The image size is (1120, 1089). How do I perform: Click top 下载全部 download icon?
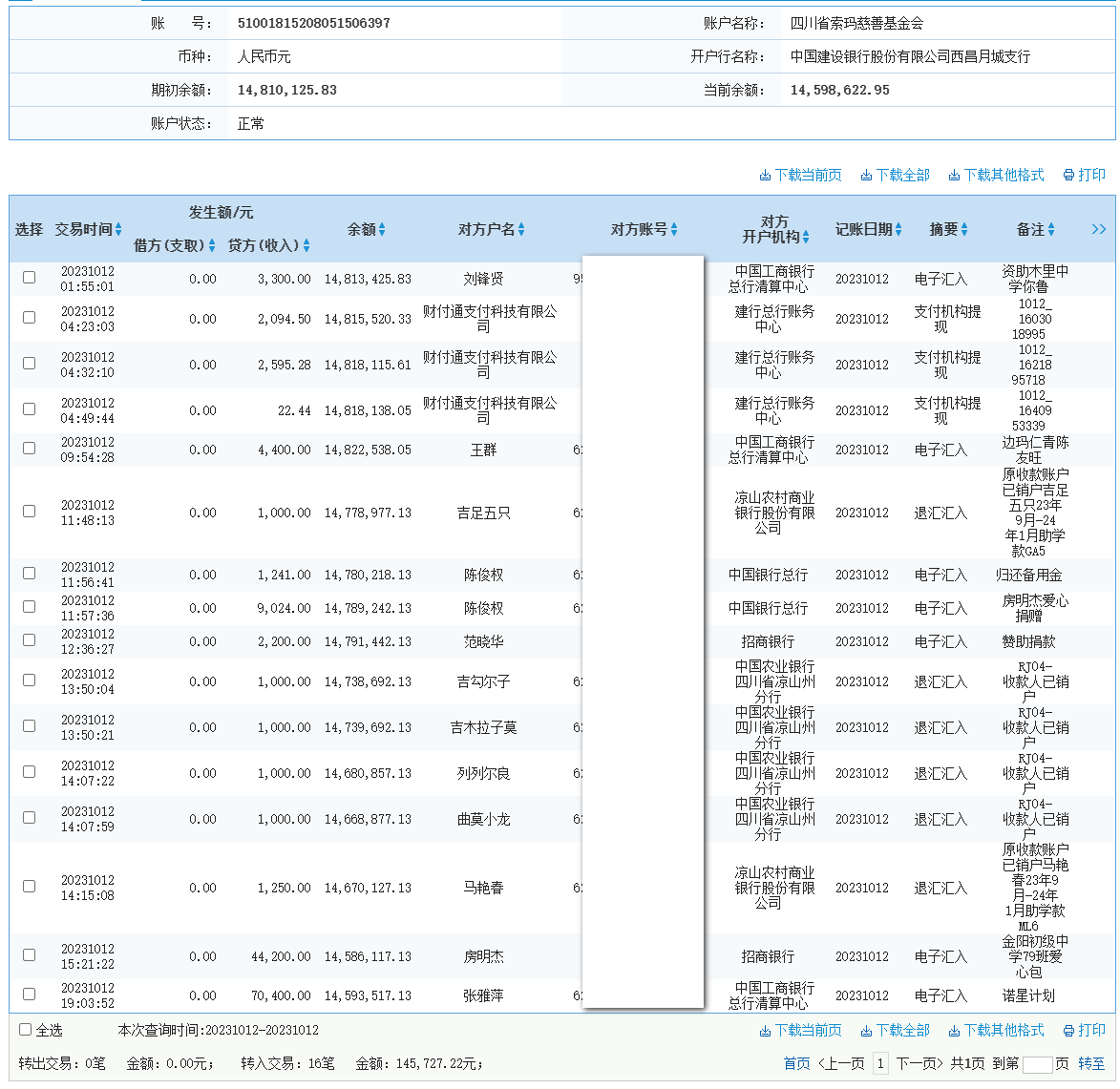(866, 176)
